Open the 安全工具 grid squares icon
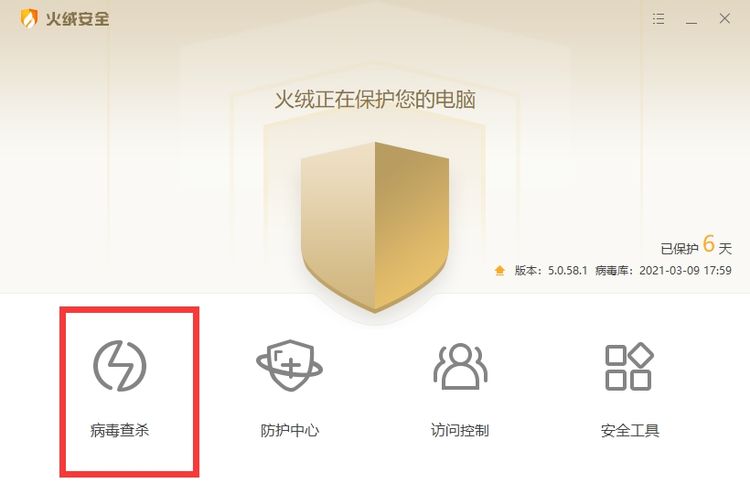Screen dimensions: 750x494 pyautogui.click(x=629, y=366)
